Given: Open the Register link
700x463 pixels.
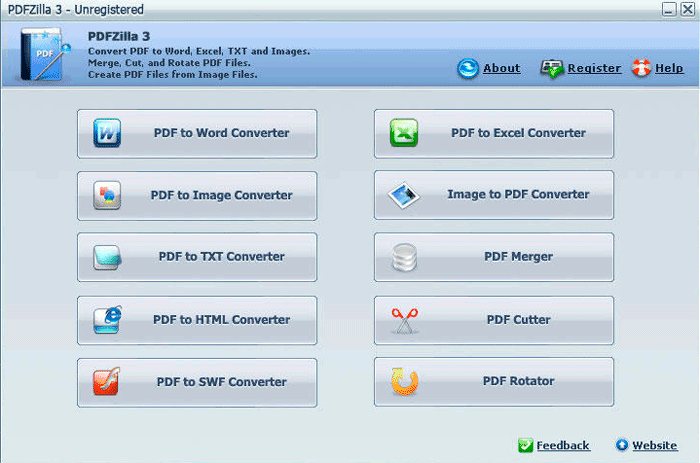Looking at the screenshot, I should tap(594, 68).
